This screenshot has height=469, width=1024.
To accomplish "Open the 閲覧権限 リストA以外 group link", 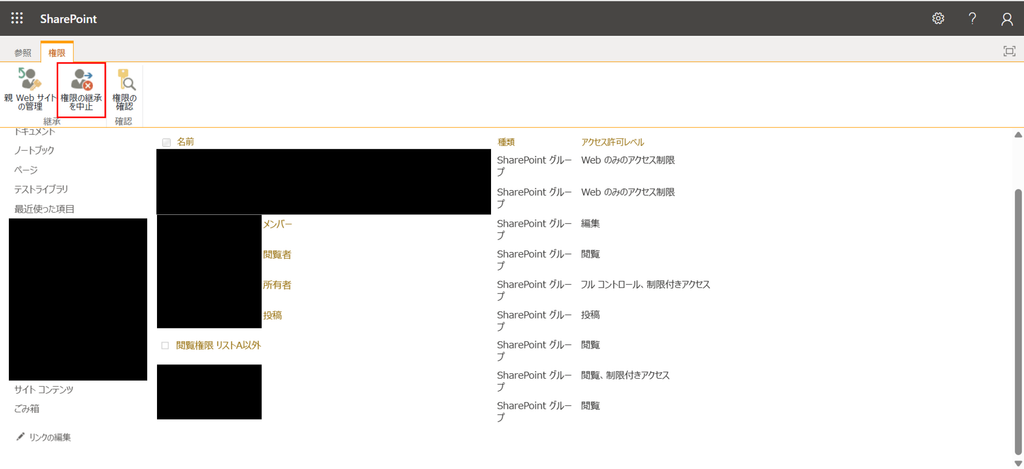I will [218, 345].
